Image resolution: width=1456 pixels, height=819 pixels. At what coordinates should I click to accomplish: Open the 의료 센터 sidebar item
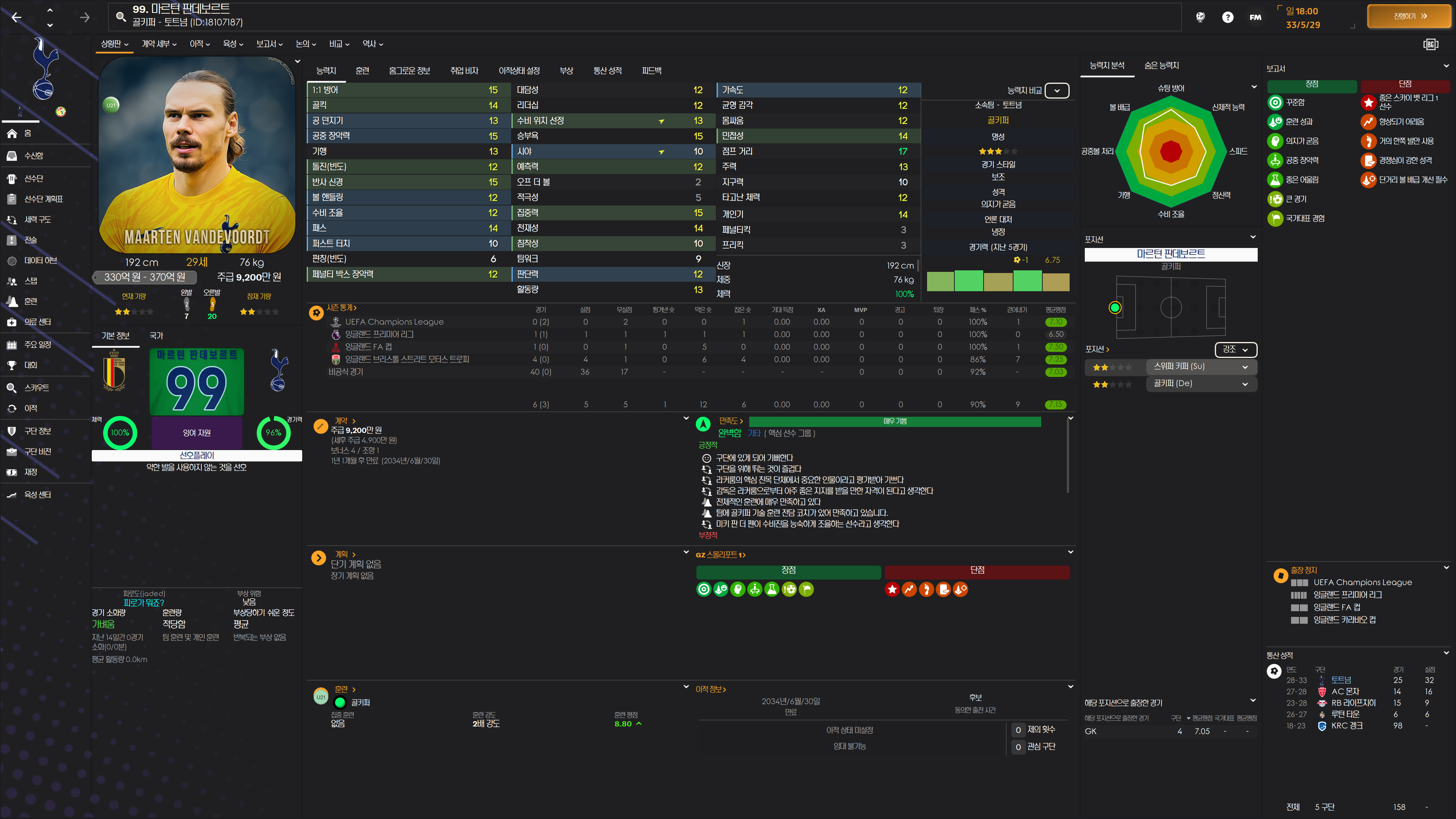[x=37, y=322]
